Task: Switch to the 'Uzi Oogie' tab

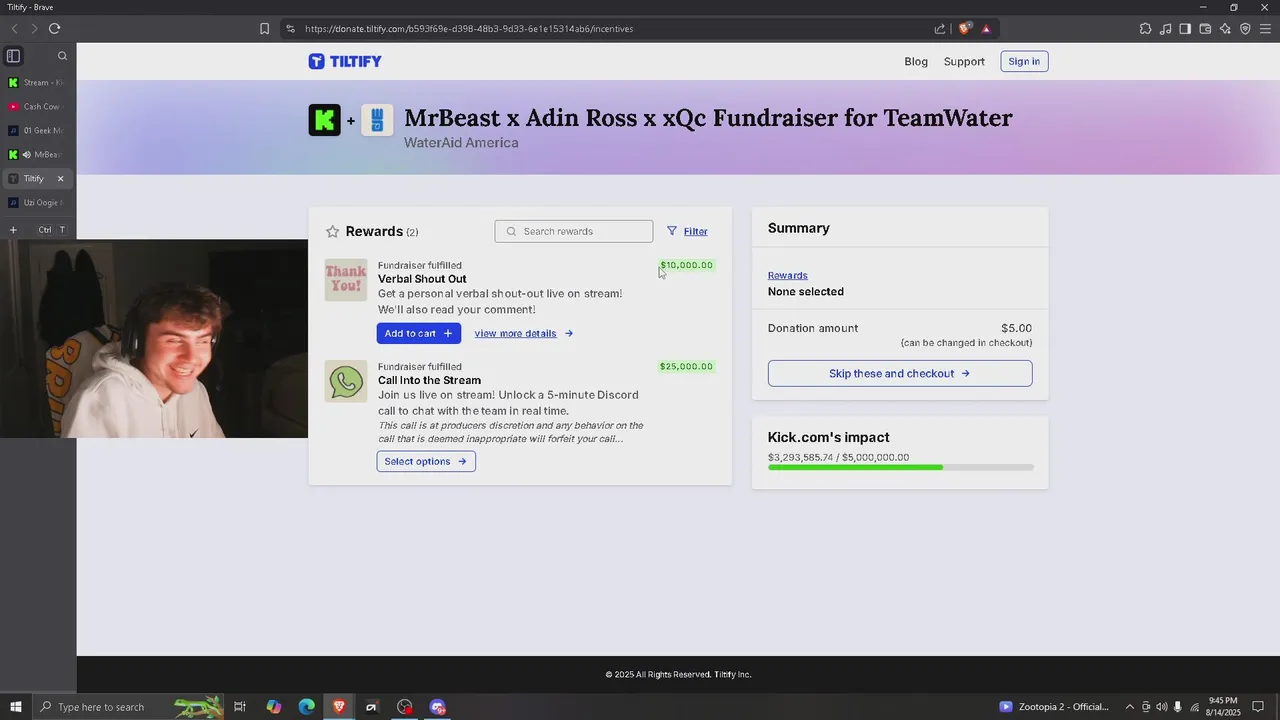Action: pos(38,203)
